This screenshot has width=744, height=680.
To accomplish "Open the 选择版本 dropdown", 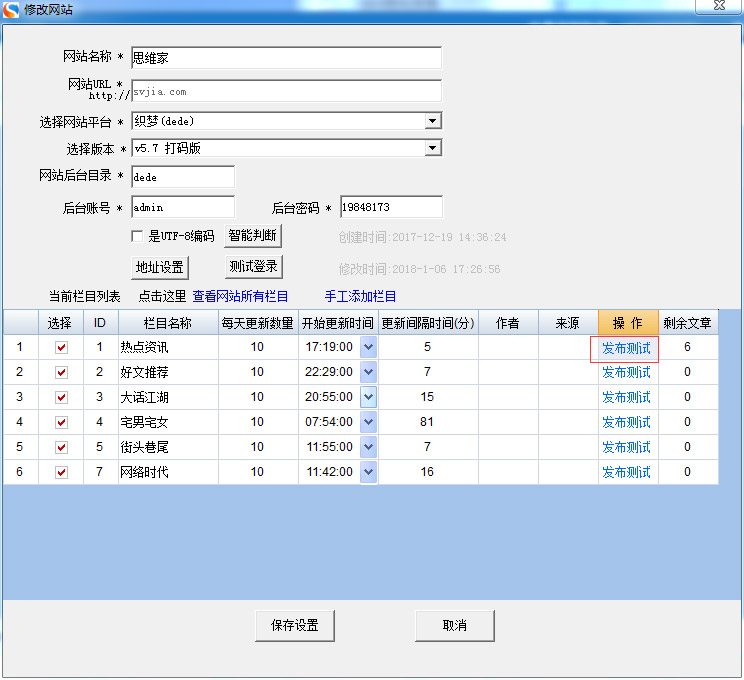I will coord(432,148).
